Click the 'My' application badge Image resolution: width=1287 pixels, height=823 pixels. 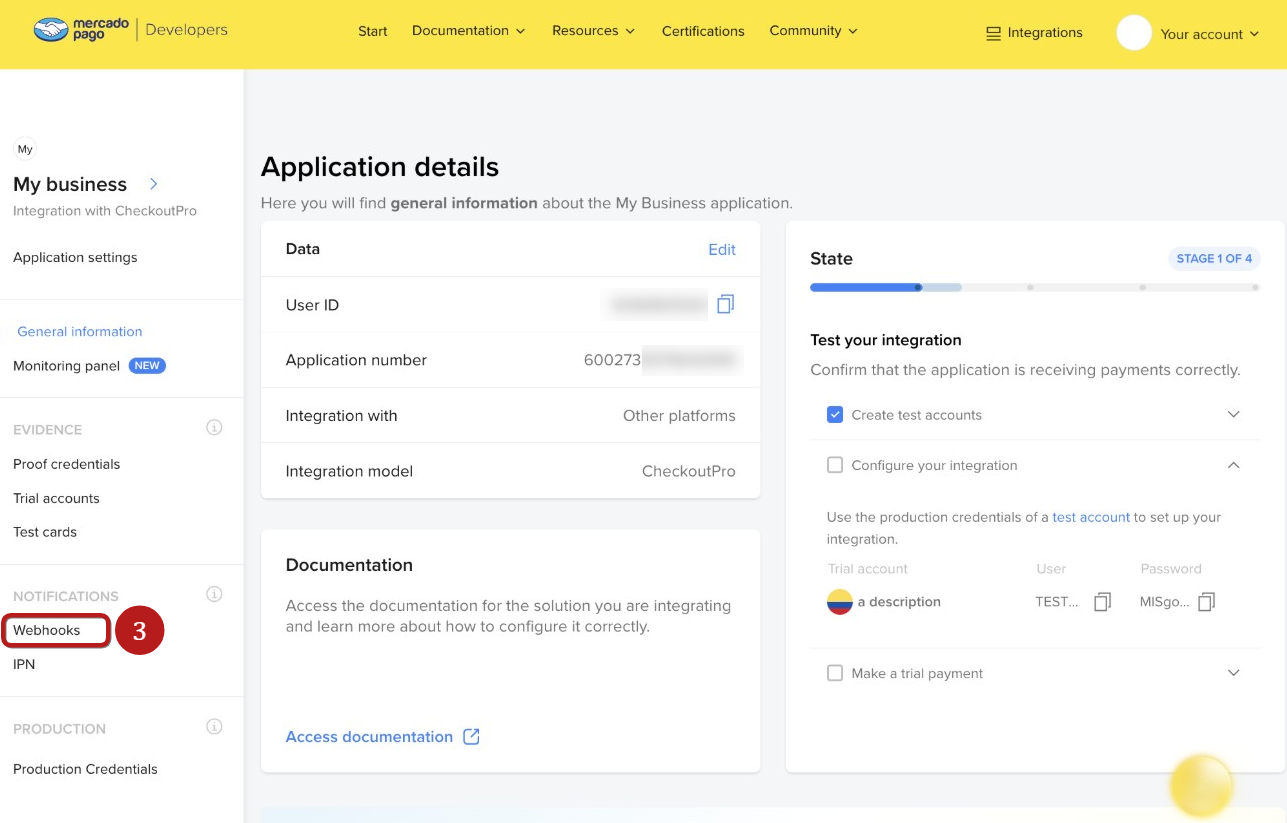coord(25,149)
